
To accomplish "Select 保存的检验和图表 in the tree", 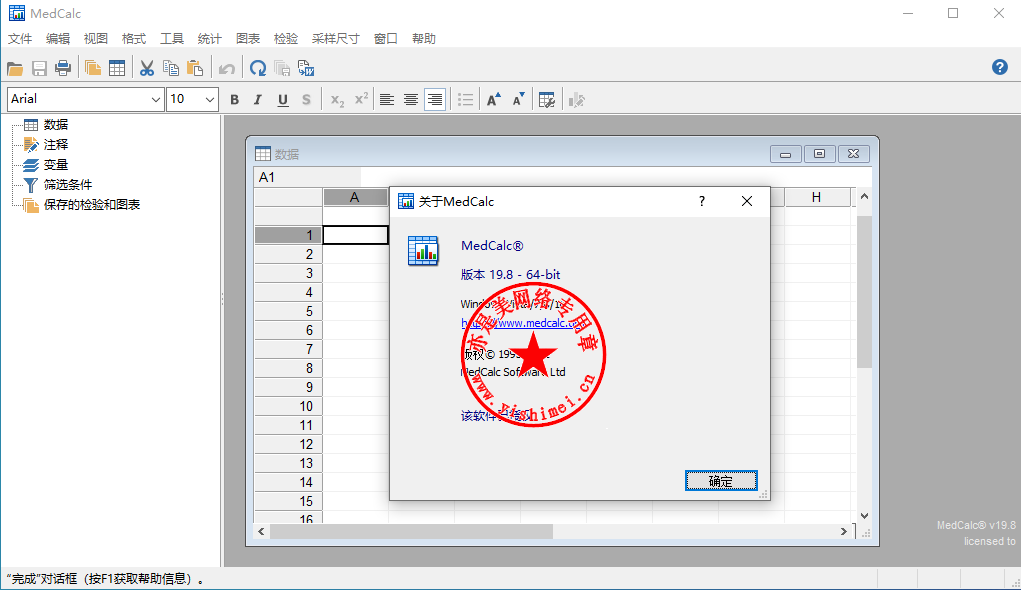I will [x=92, y=204].
